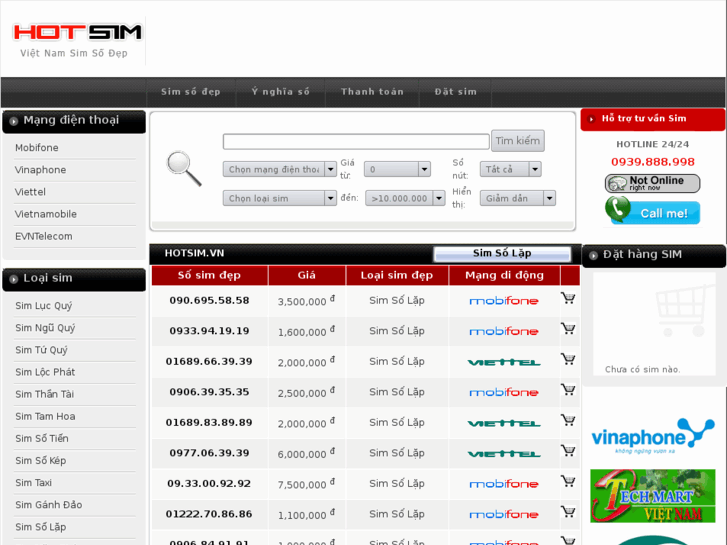Add 01689.83.89.89 to cart
This screenshot has width=727, height=545.
(x=568, y=420)
